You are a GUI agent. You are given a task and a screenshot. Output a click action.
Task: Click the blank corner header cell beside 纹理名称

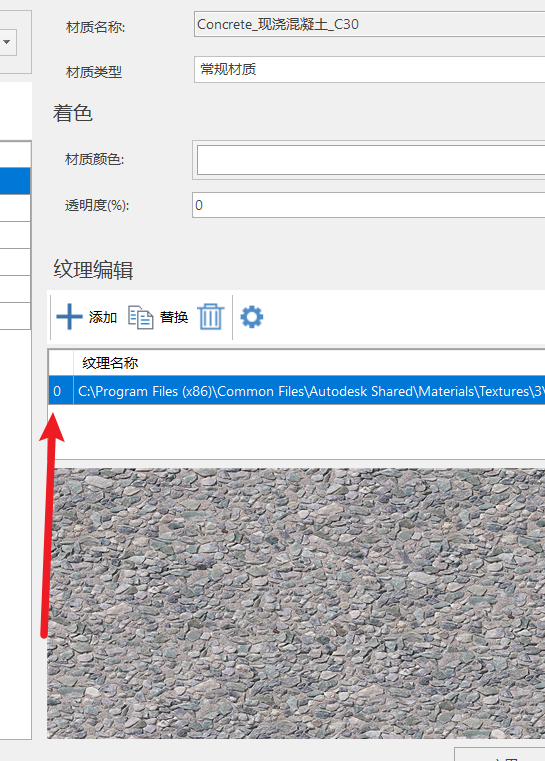click(x=61, y=363)
